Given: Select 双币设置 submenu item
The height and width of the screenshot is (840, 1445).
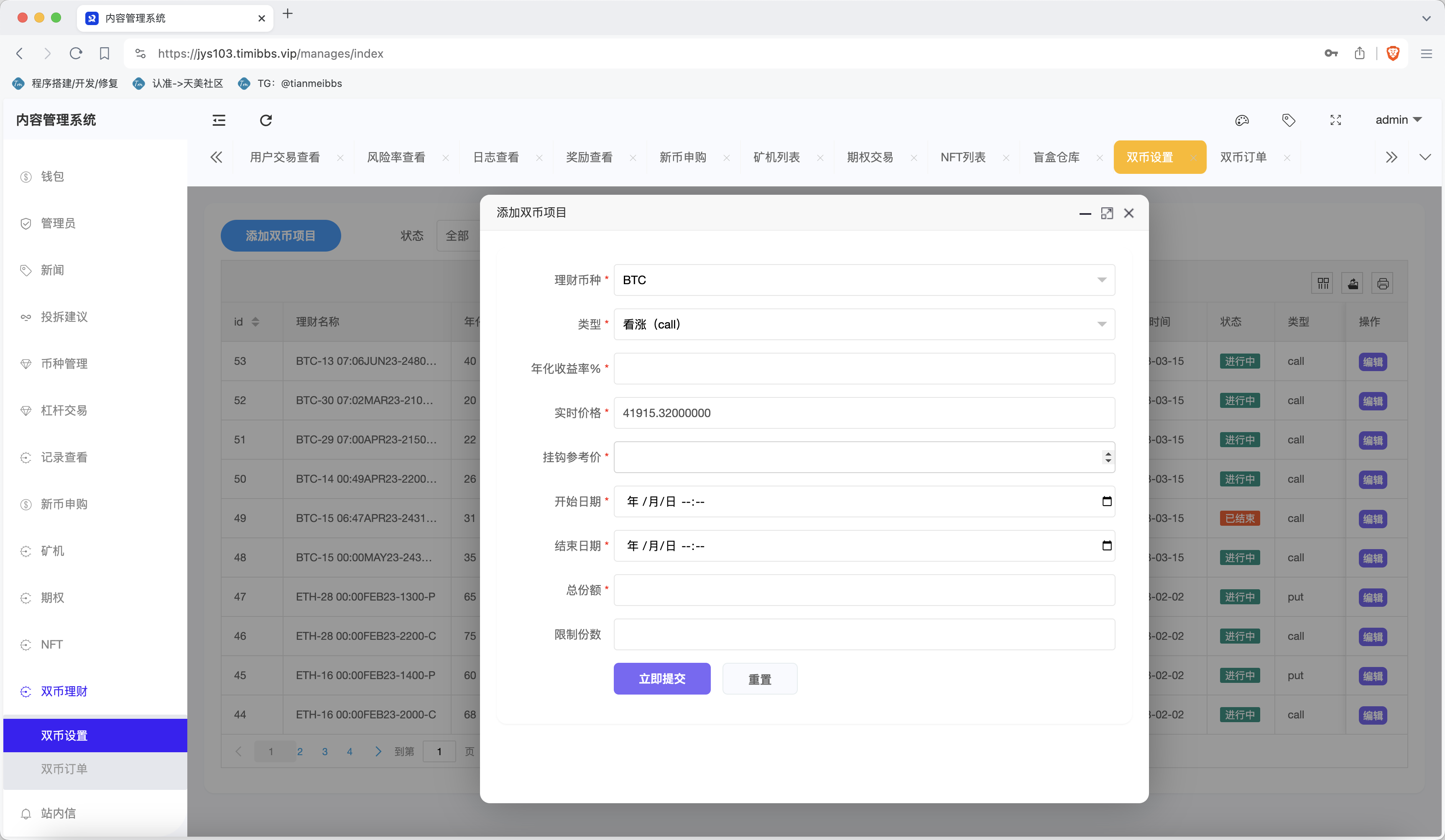Looking at the screenshot, I should point(95,736).
